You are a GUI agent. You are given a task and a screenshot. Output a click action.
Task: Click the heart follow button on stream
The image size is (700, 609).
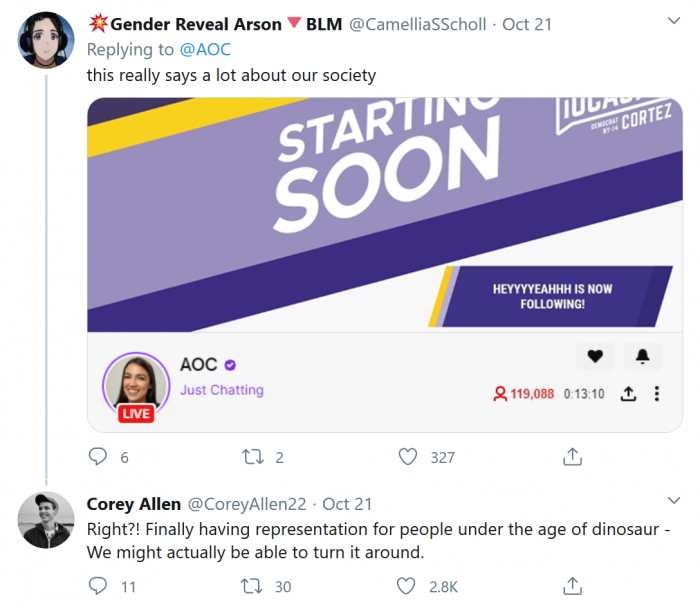(595, 356)
